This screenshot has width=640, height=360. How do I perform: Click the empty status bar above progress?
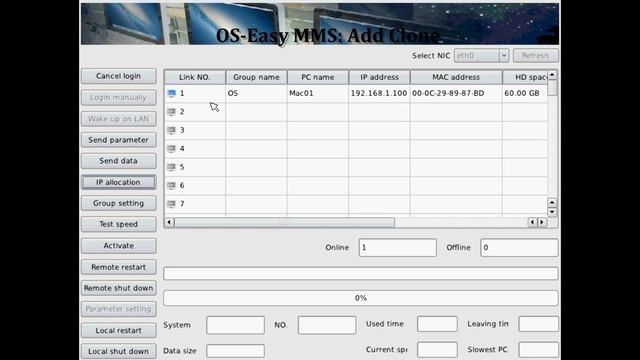pyautogui.click(x=361, y=273)
